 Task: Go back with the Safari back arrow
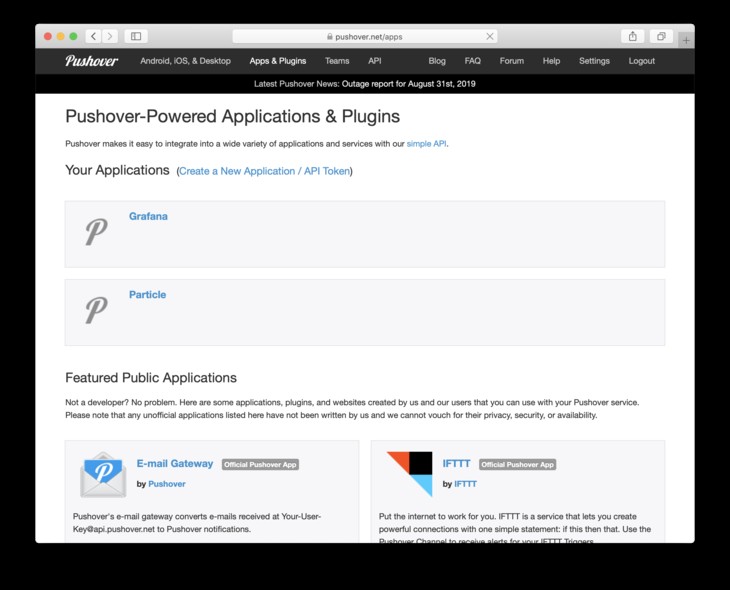coord(93,36)
